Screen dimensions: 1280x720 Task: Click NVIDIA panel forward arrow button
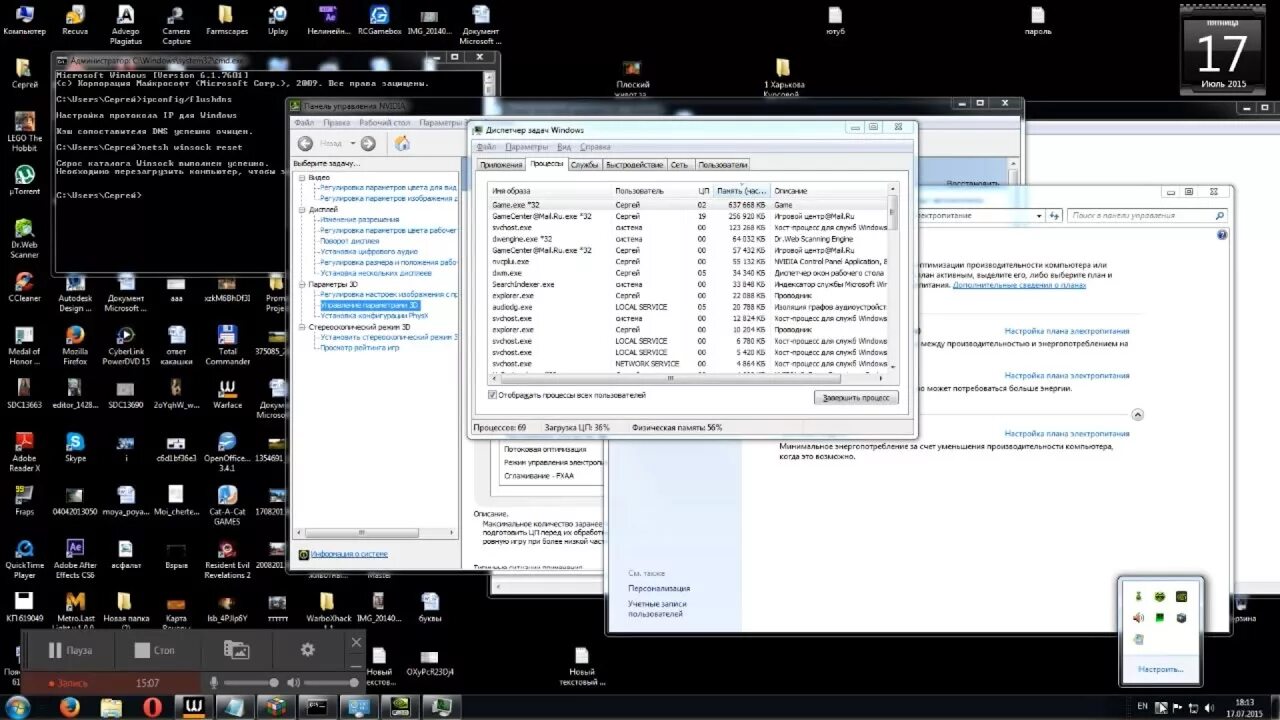(368, 143)
